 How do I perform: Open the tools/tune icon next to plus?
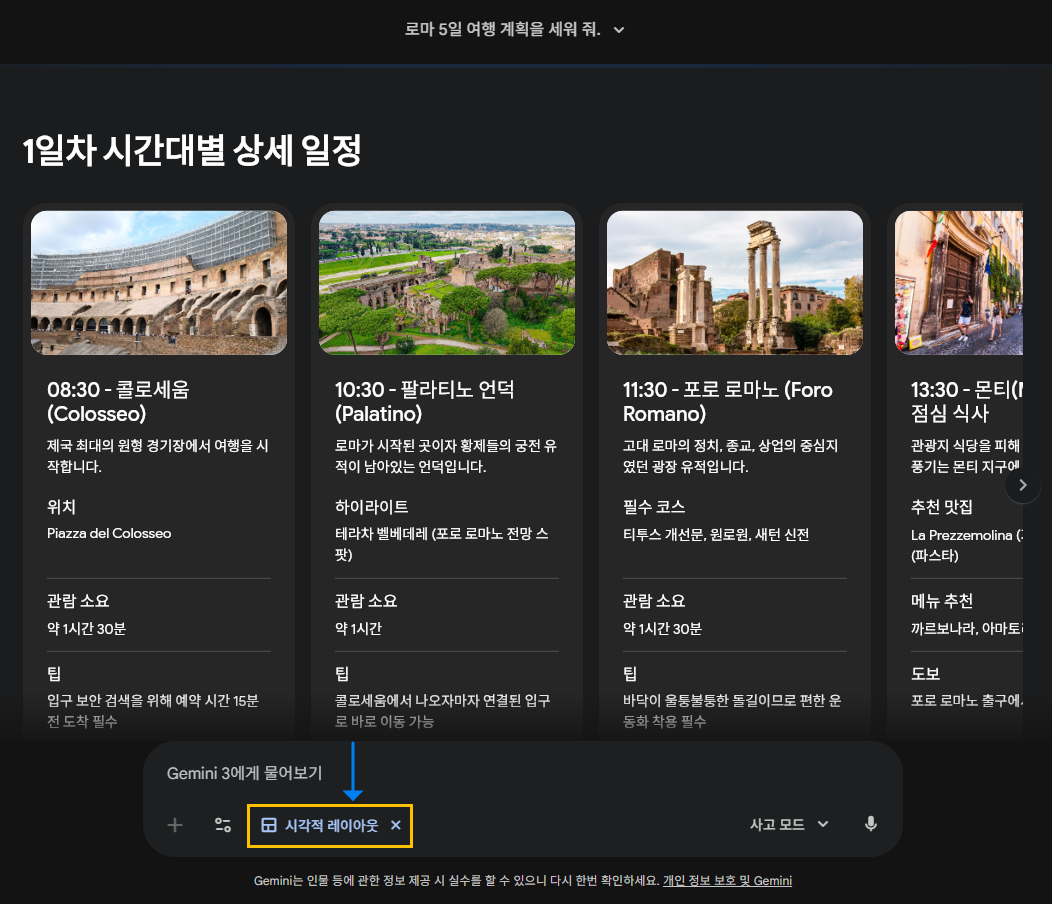[x=222, y=825]
